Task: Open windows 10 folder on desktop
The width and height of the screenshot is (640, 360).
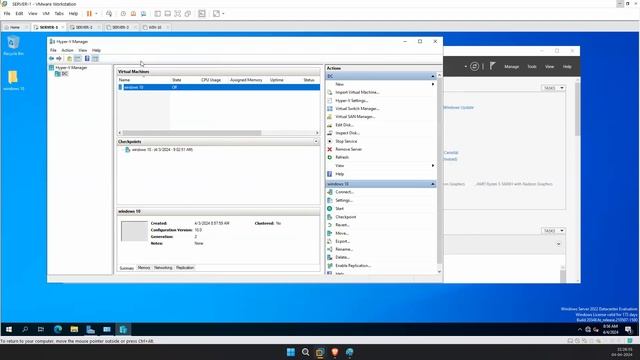Action: click(x=13, y=80)
